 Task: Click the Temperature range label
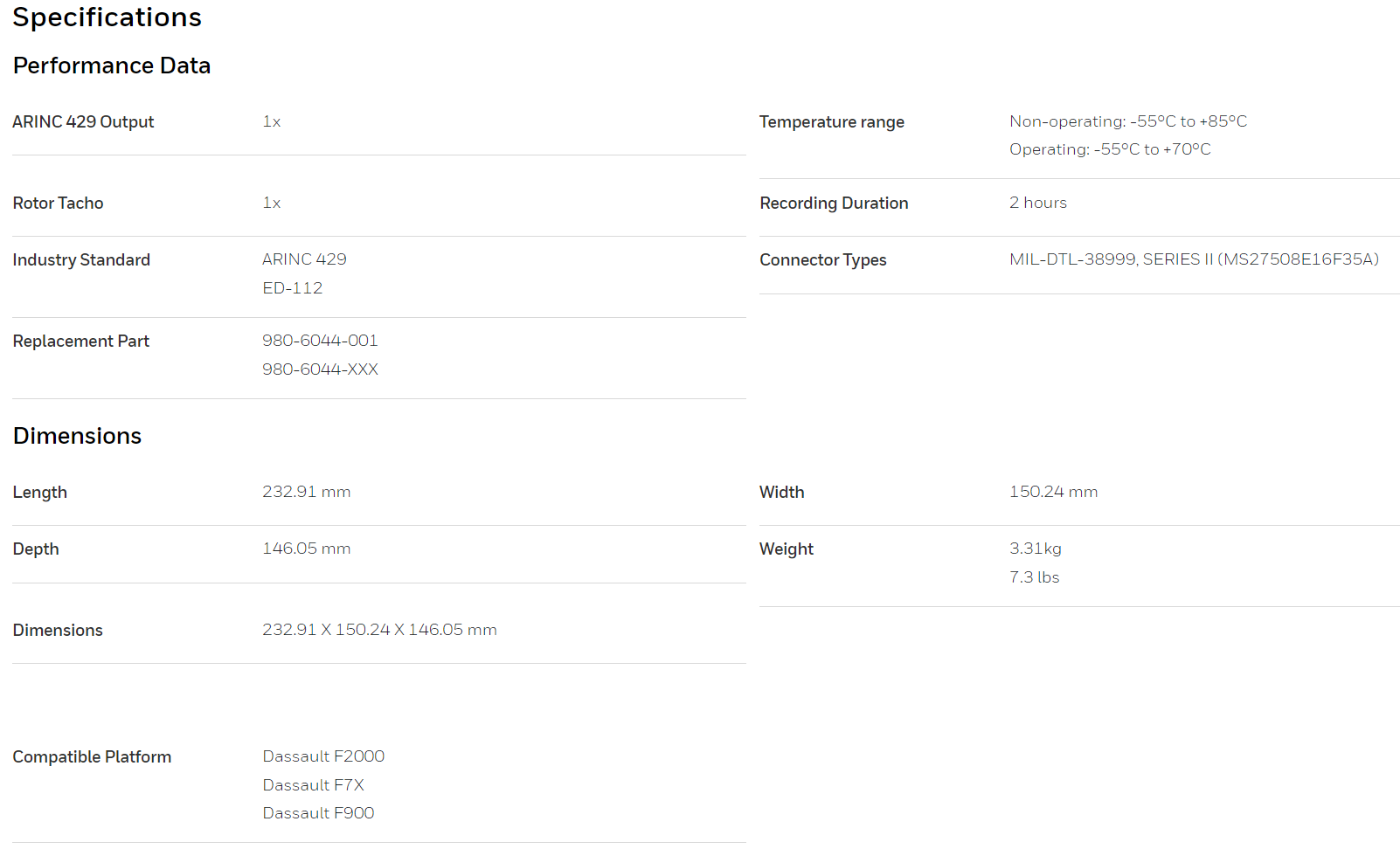832,122
